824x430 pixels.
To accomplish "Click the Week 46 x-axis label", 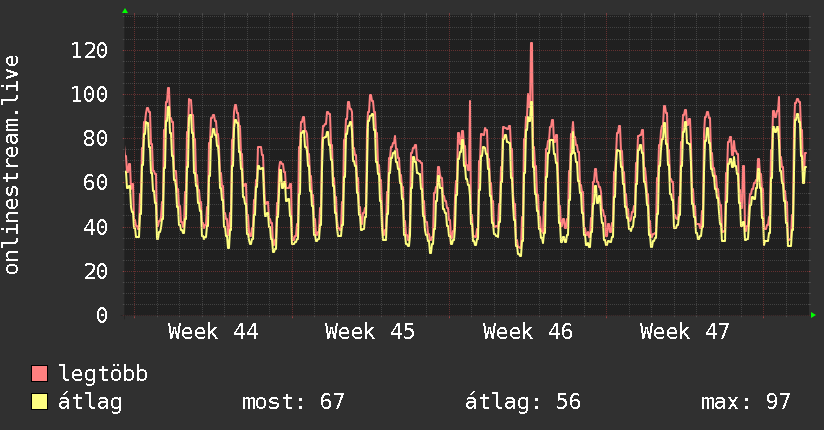I will [528, 332].
